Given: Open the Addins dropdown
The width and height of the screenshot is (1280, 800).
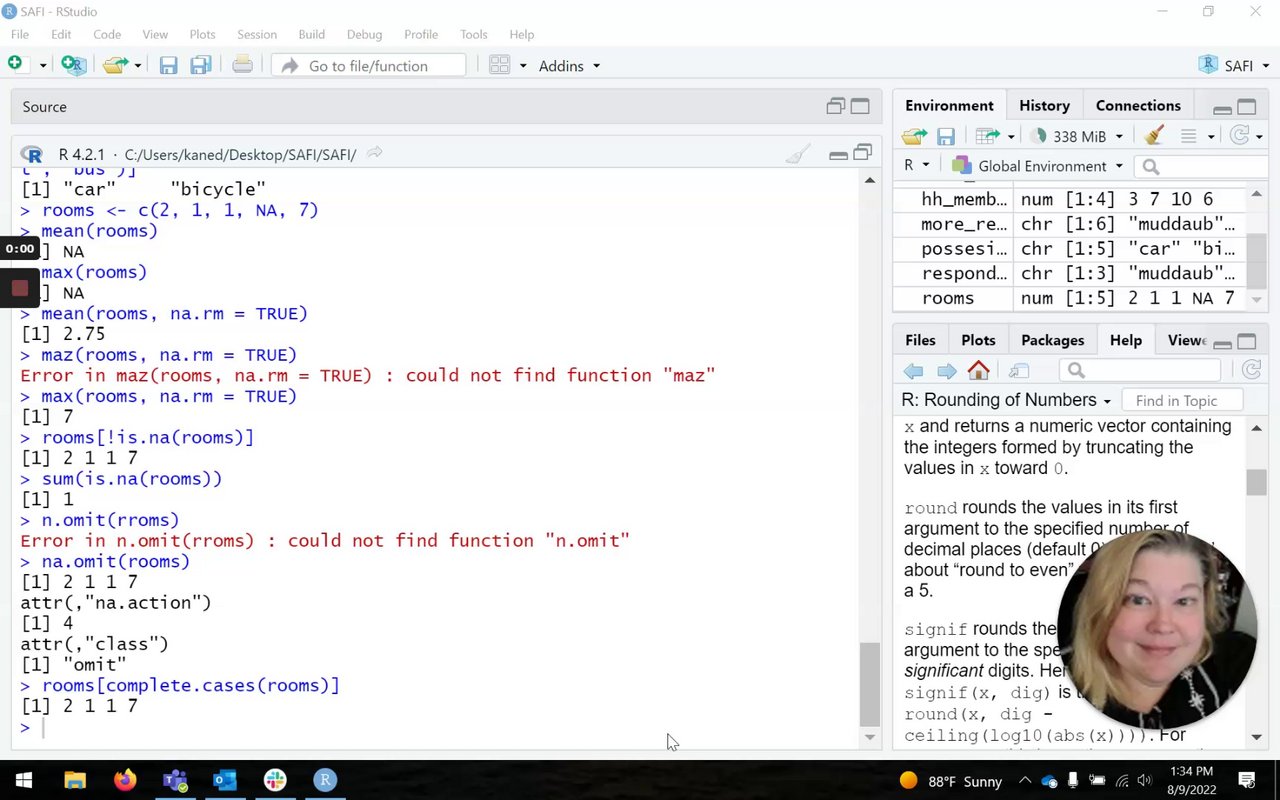Looking at the screenshot, I should [x=569, y=66].
